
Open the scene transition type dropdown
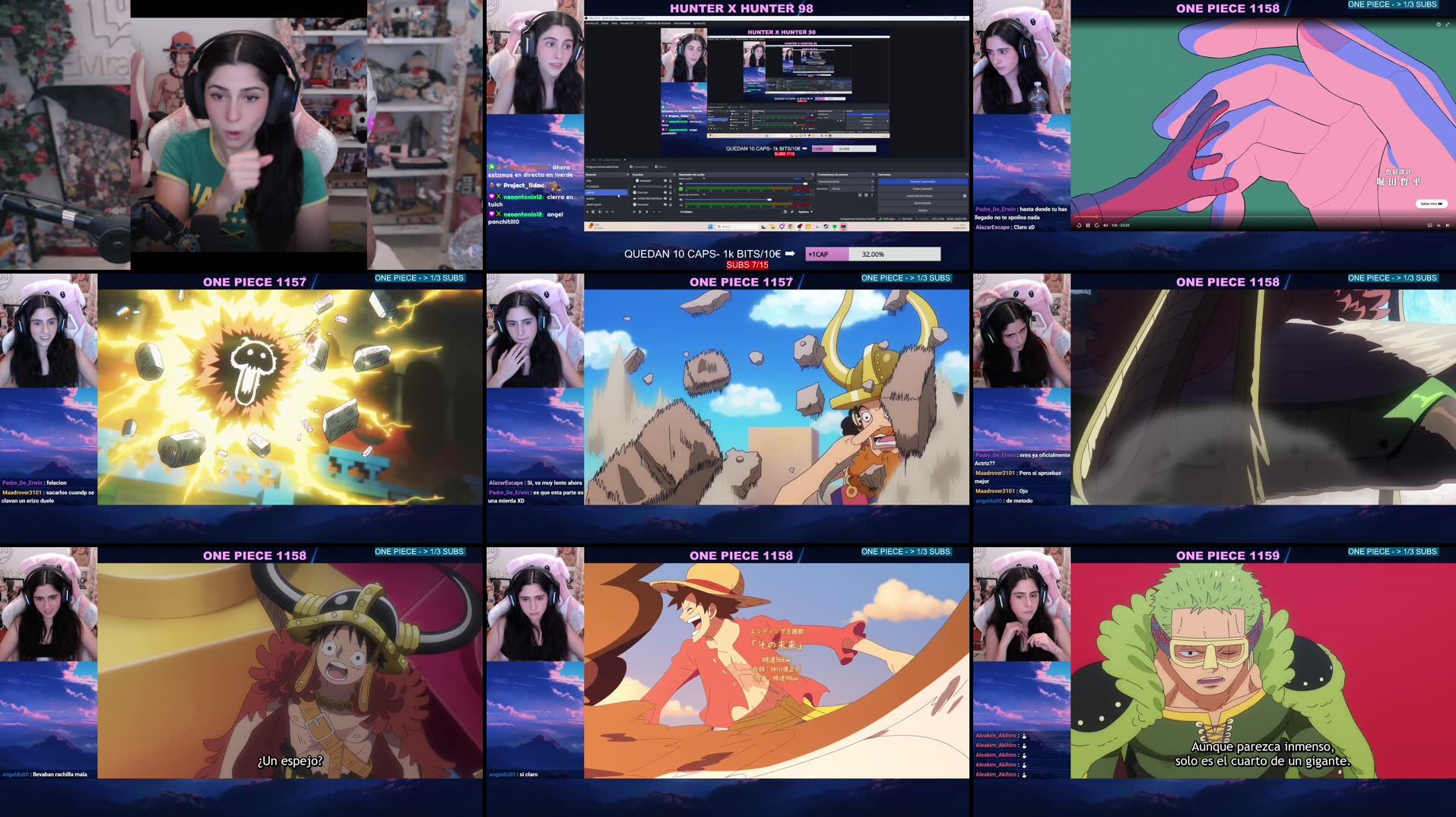pyautogui.click(x=845, y=182)
